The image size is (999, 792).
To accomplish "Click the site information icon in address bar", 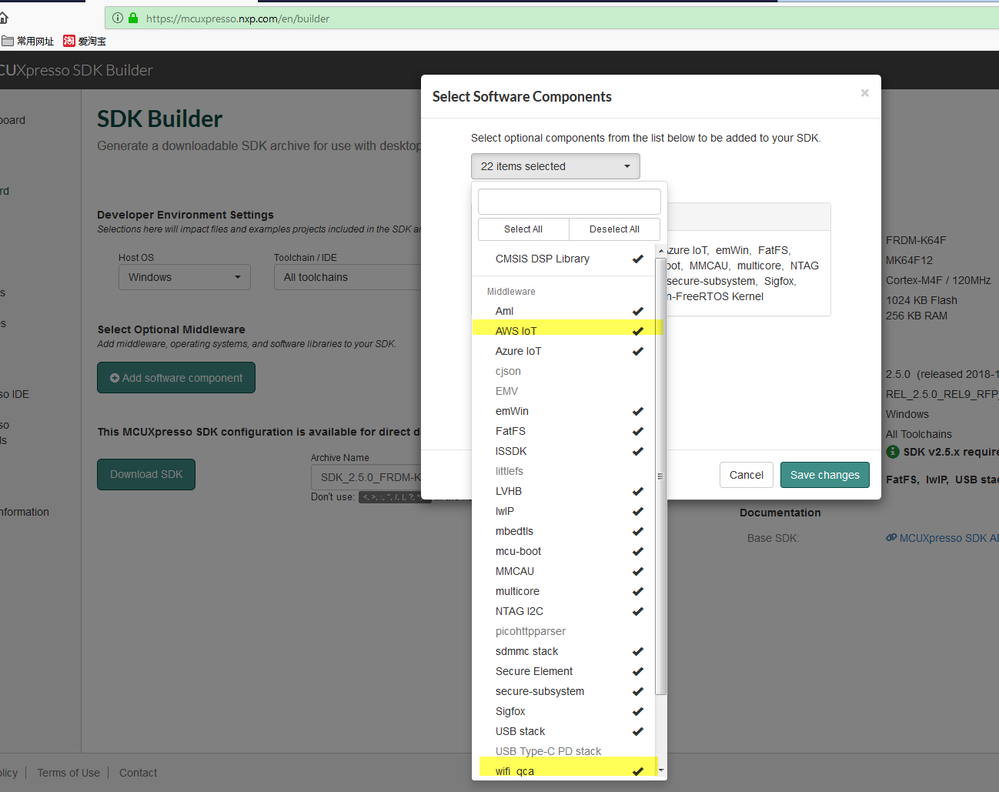I will coord(117,18).
